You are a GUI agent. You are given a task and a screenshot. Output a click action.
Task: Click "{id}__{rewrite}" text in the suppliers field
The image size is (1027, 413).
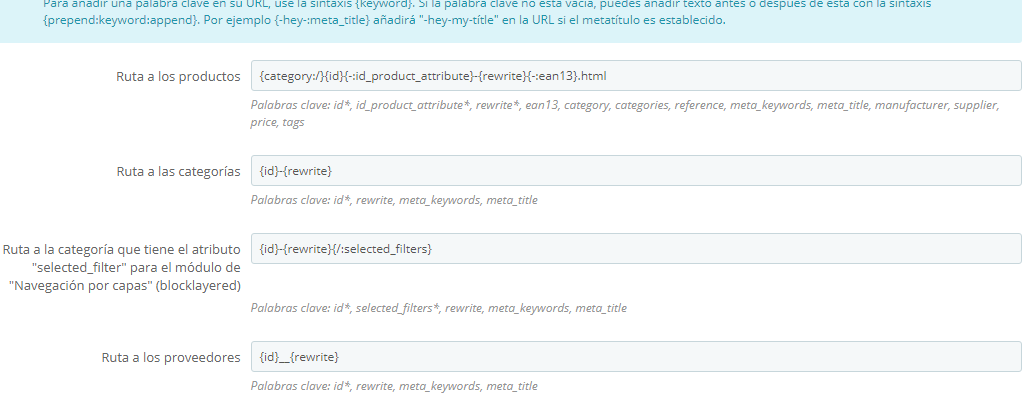299,357
